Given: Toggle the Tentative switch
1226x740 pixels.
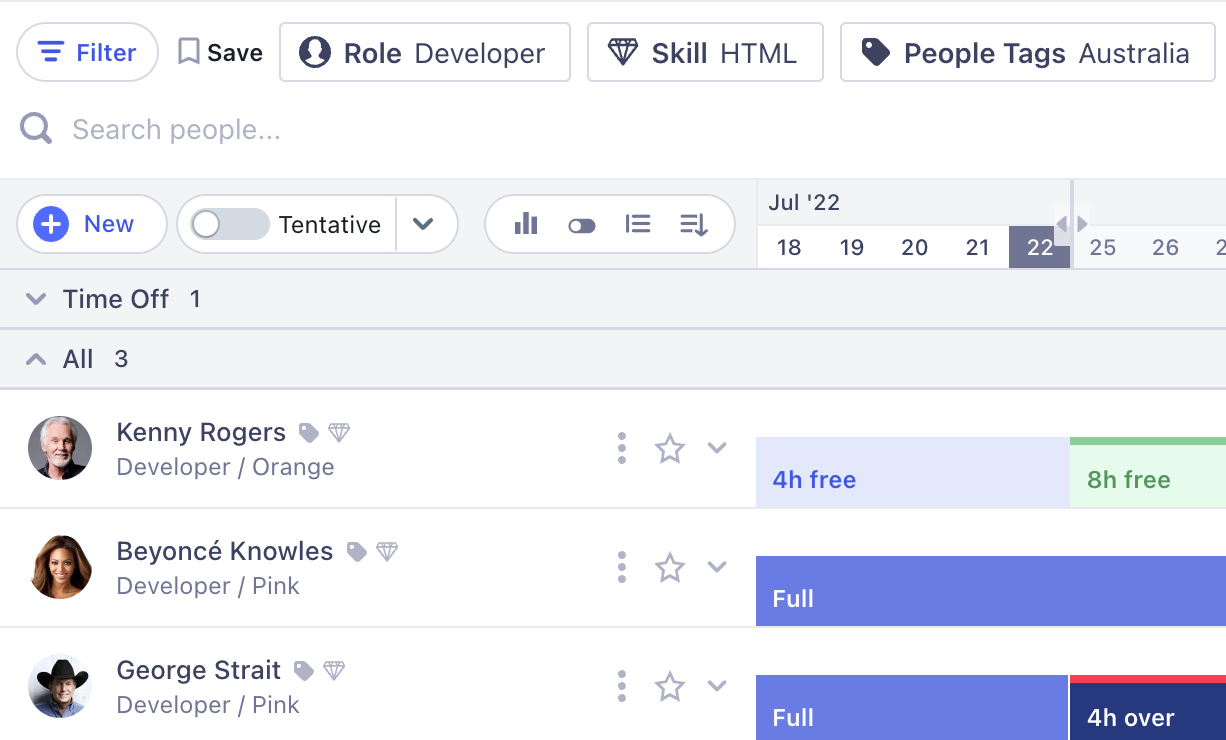Looking at the screenshot, I should coord(230,224).
